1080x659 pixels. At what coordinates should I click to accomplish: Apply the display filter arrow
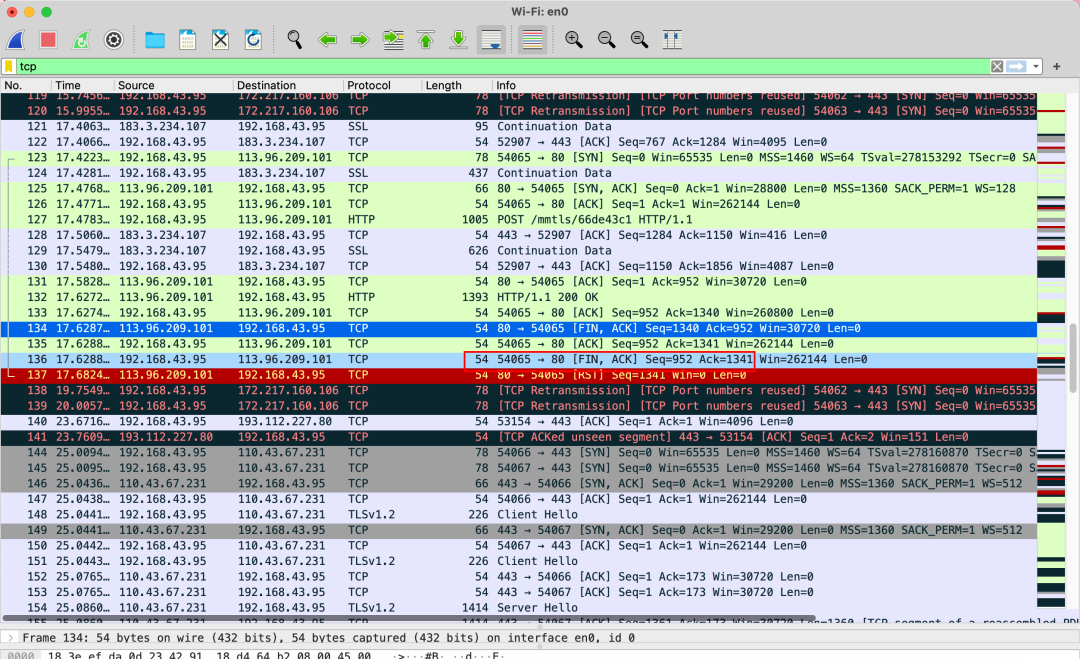1016,66
